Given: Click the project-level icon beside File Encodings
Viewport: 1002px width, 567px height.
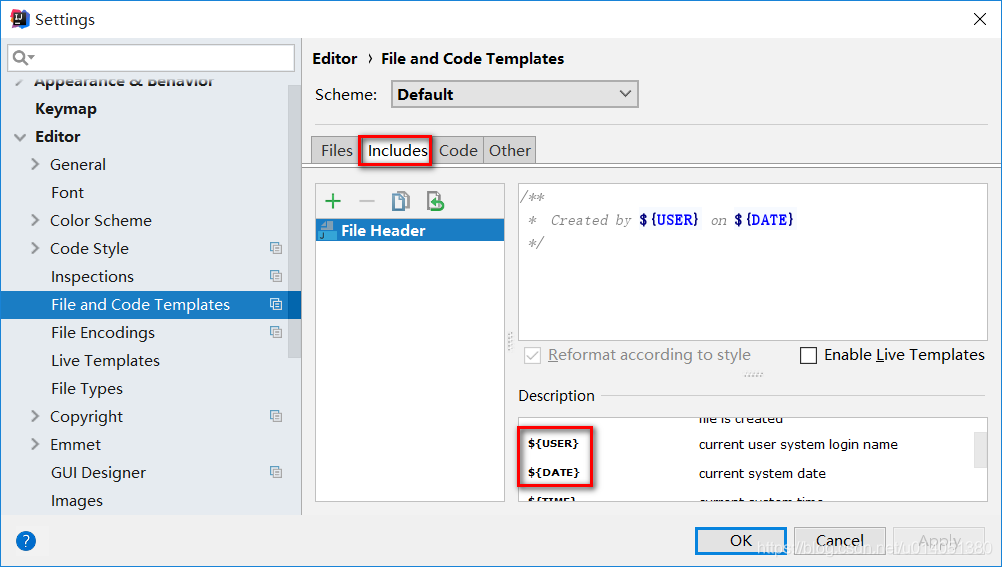Looking at the screenshot, I should (276, 332).
